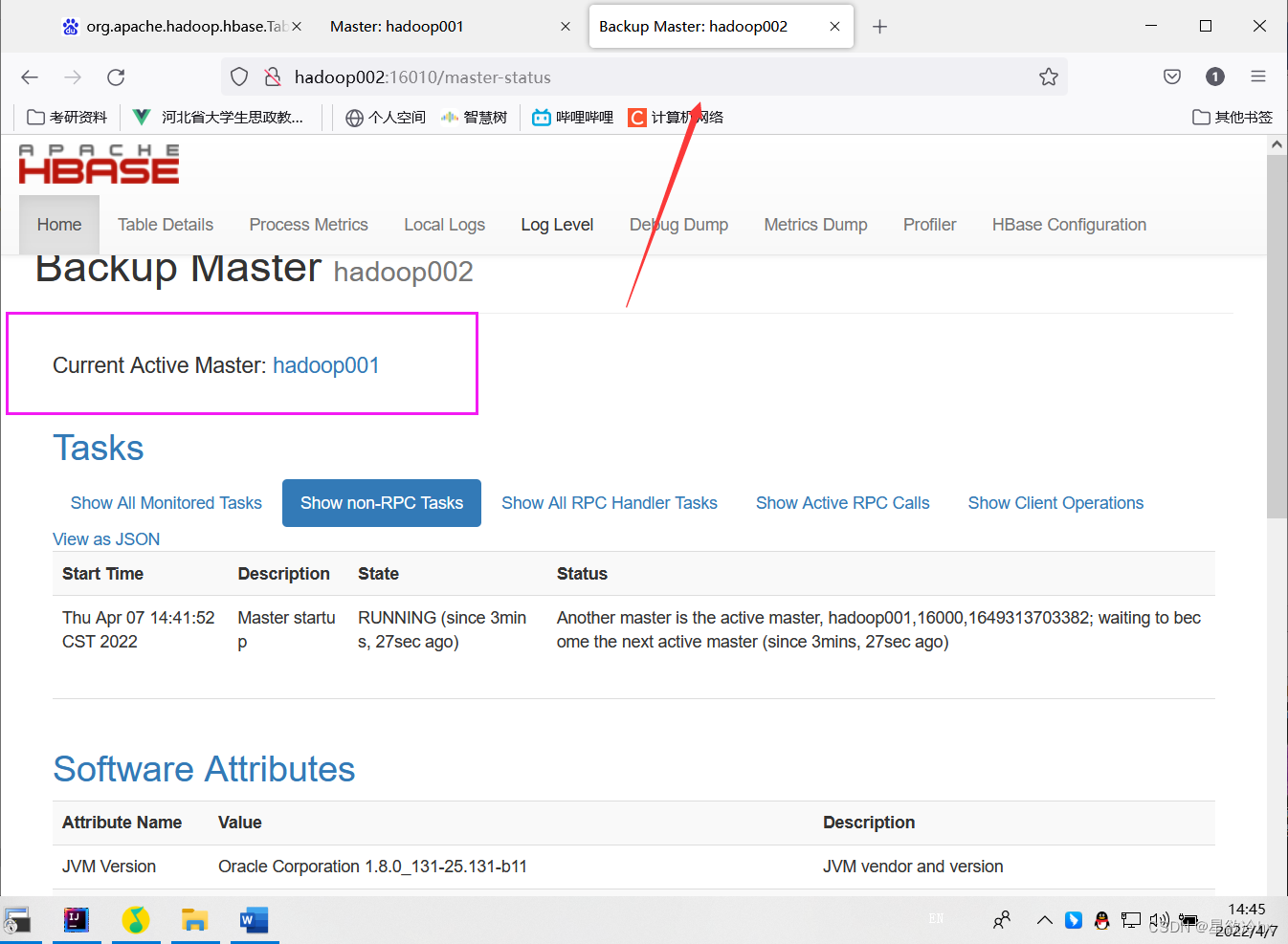The height and width of the screenshot is (944, 1288).
Task: Open the Firefox account icon showing 1
Action: tap(1214, 77)
